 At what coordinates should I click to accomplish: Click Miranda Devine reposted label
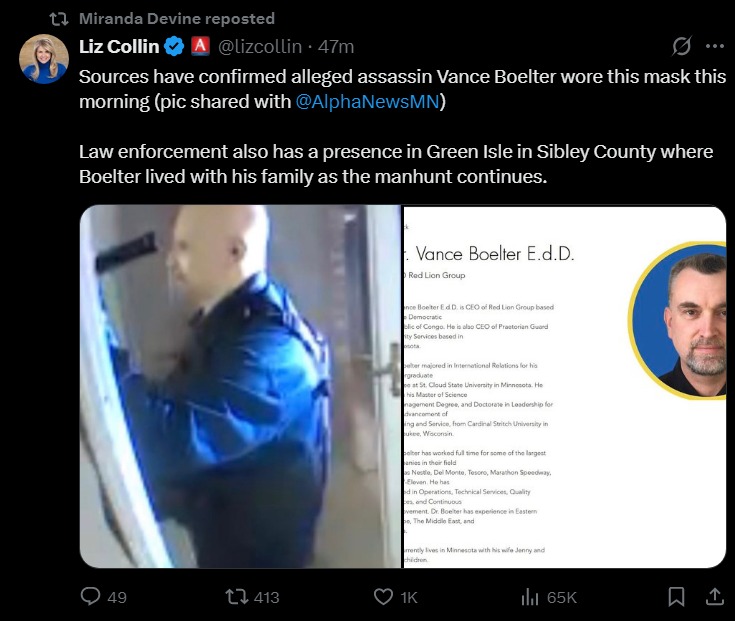click(177, 18)
